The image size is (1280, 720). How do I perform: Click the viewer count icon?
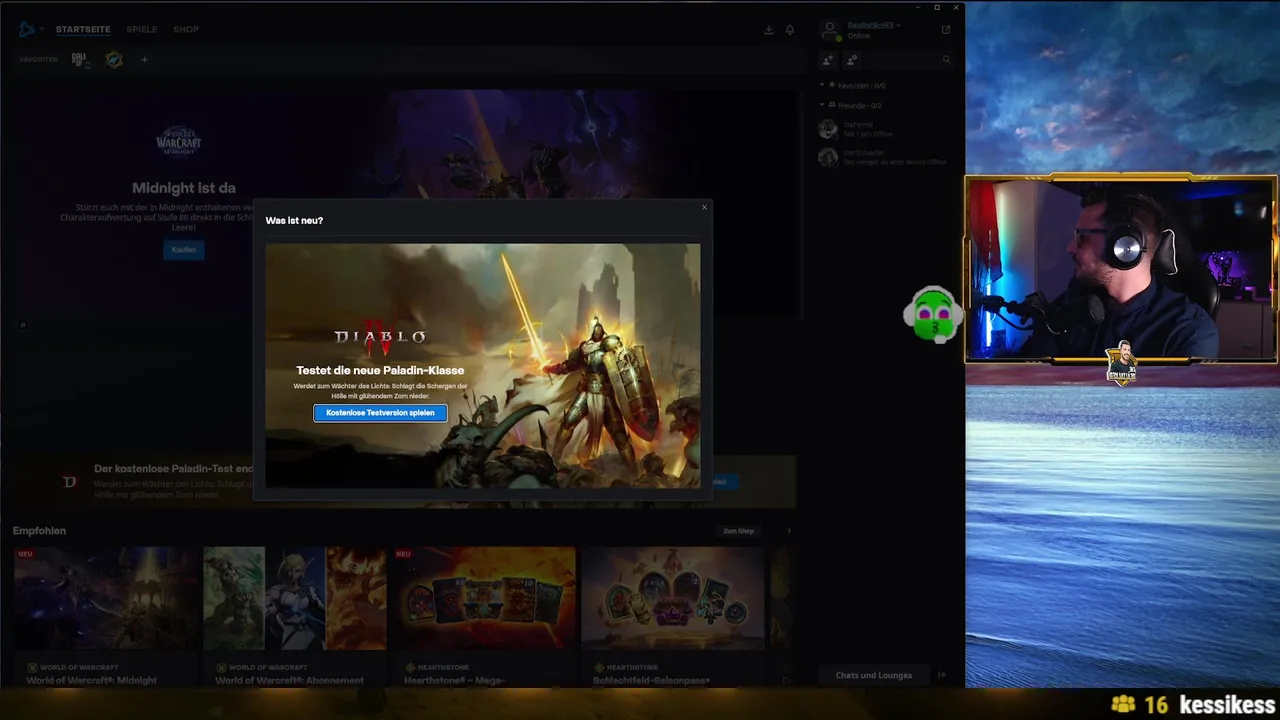[x=1124, y=705]
